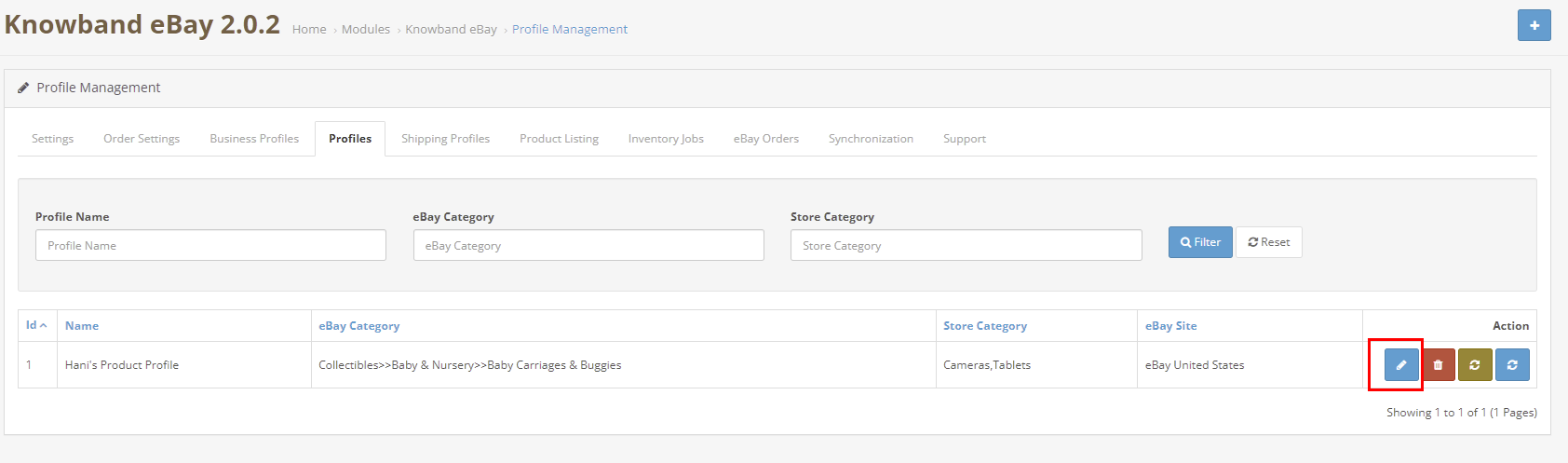
Task: Sort table by eBay Category column header
Action: coord(359,325)
